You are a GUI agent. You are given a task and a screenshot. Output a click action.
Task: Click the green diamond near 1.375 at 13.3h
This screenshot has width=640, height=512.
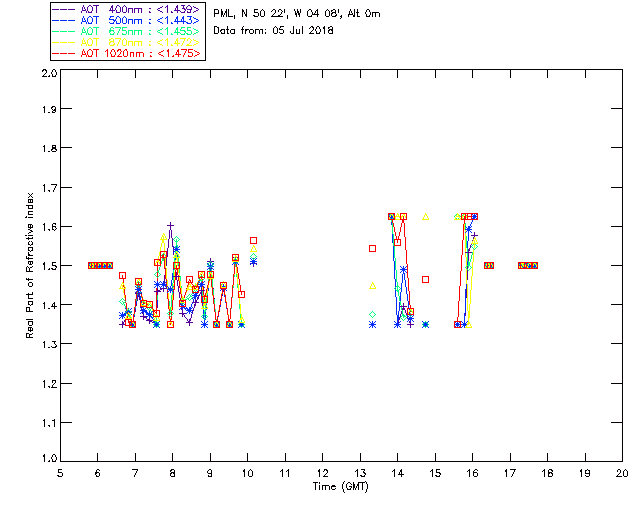point(372,314)
